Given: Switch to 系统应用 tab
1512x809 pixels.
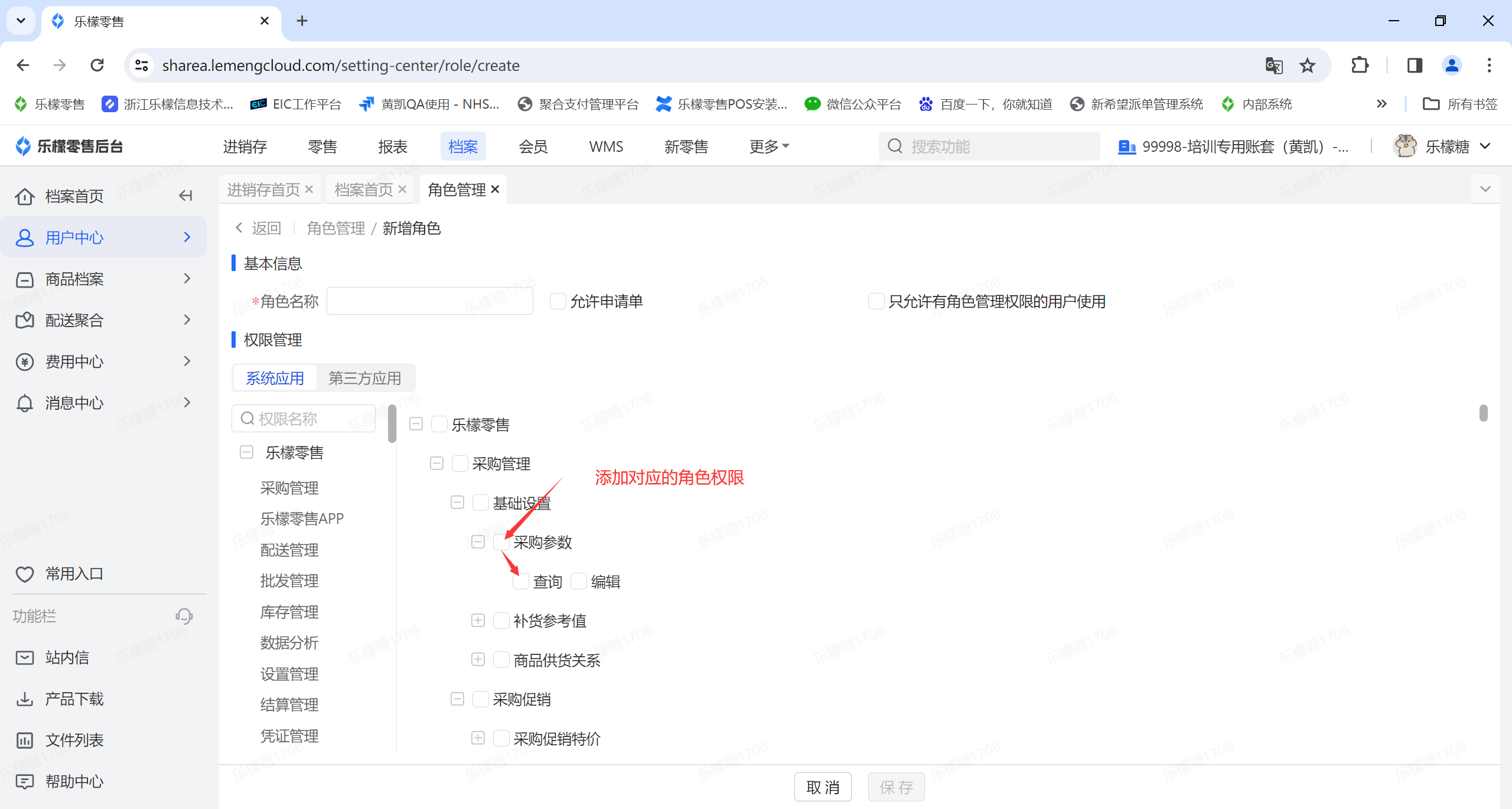Looking at the screenshot, I should coord(275,378).
